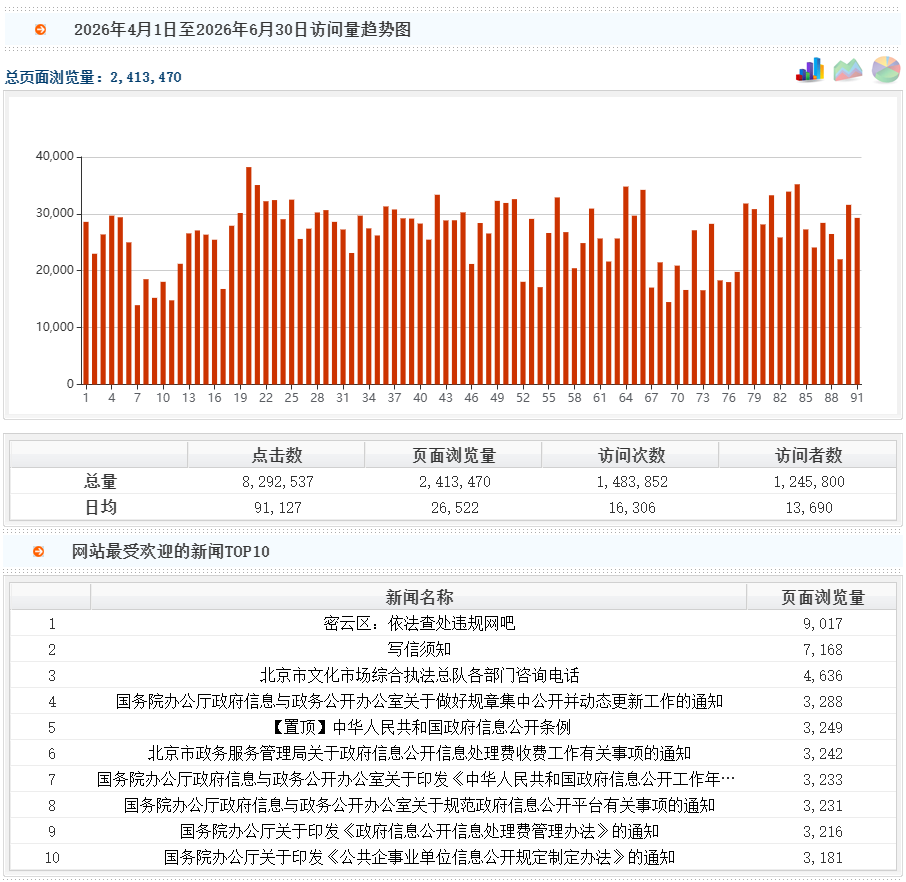The width and height of the screenshot is (906, 882).
Task: Switch to the pie chart view icon
Action: point(886,70)
